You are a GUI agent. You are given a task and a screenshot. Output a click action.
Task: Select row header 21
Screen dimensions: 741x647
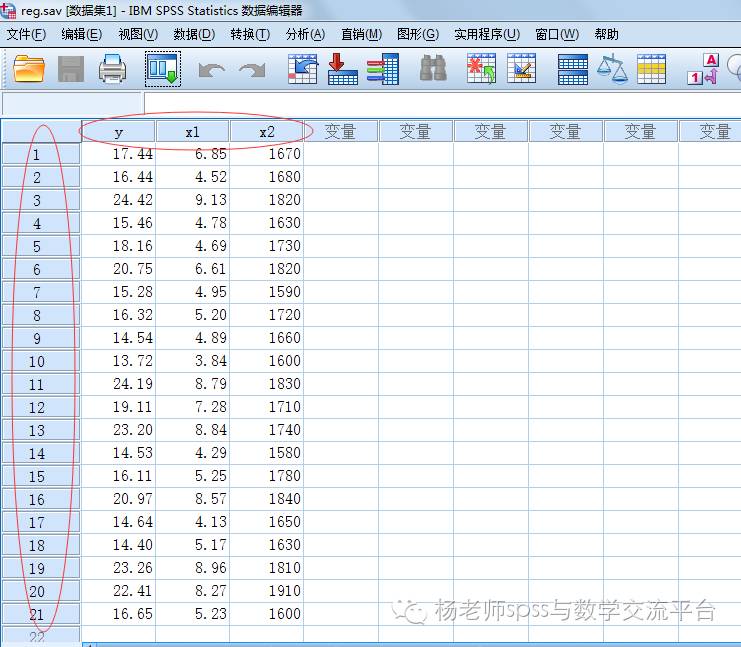point(41,614)
